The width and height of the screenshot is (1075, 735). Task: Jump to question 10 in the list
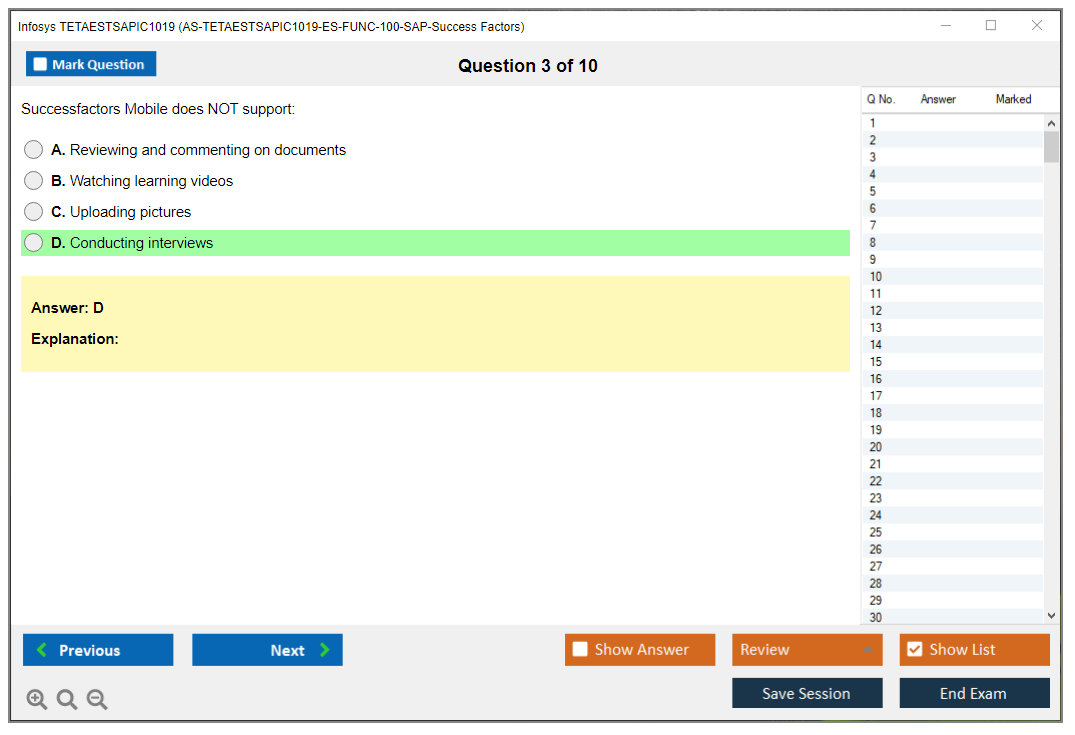876,277
